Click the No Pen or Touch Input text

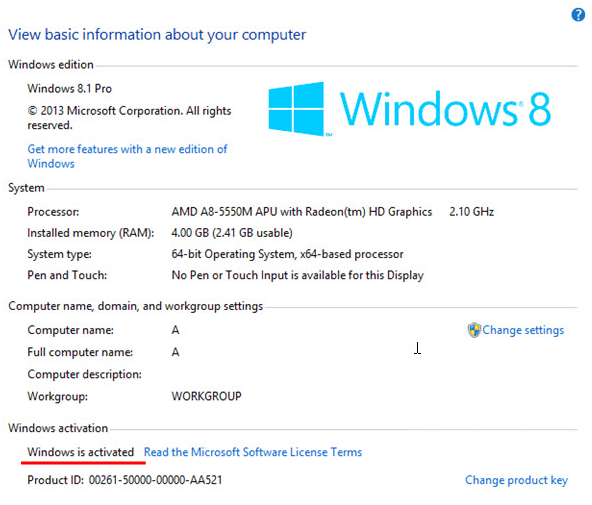point(298,276)
